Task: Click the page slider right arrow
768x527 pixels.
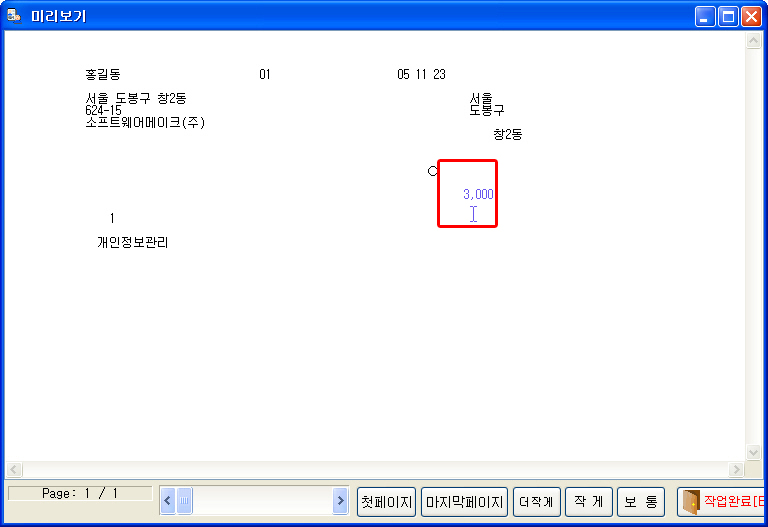Action: click(340, 501)
